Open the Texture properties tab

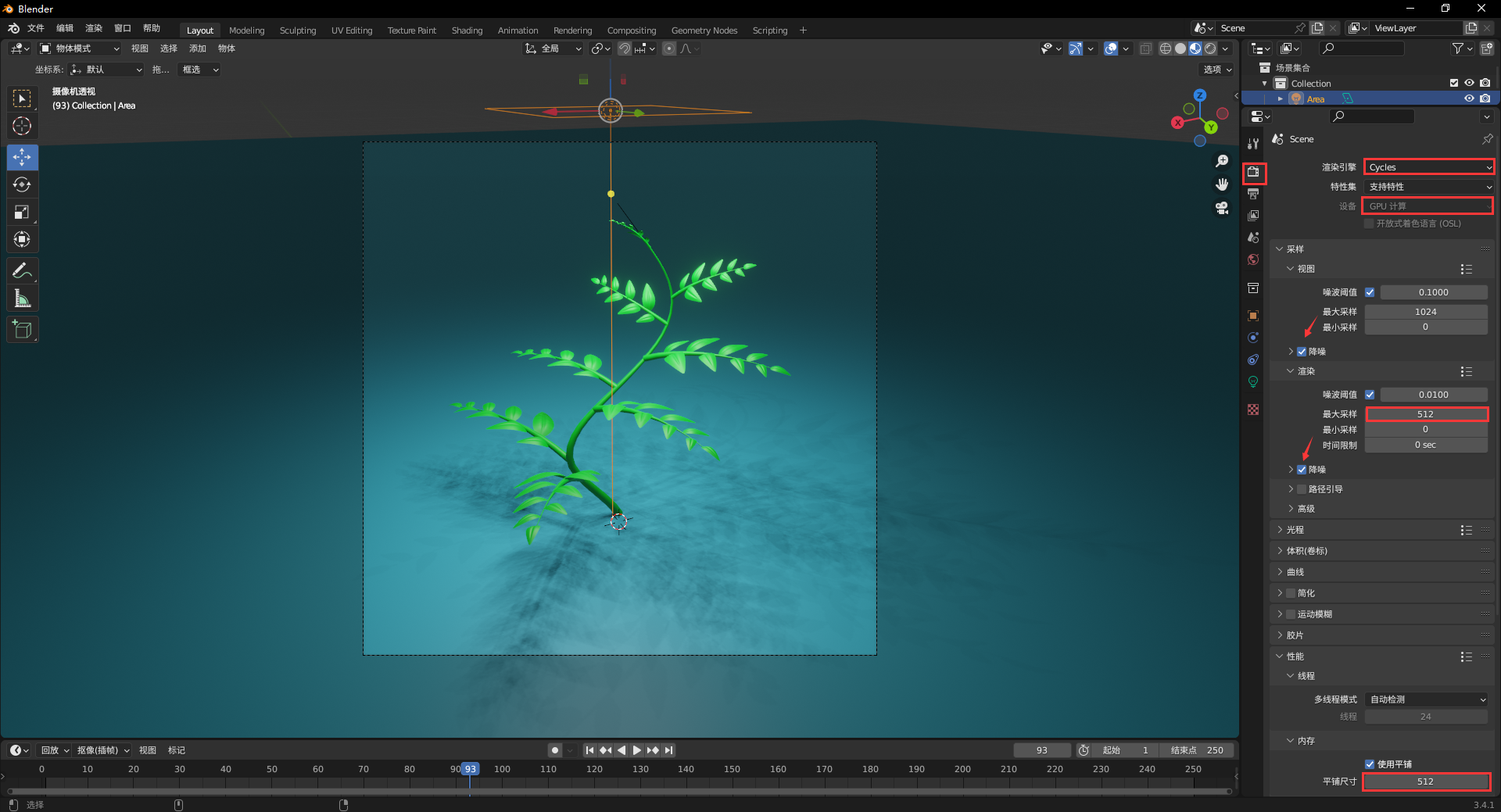[x=1254, y=410]
